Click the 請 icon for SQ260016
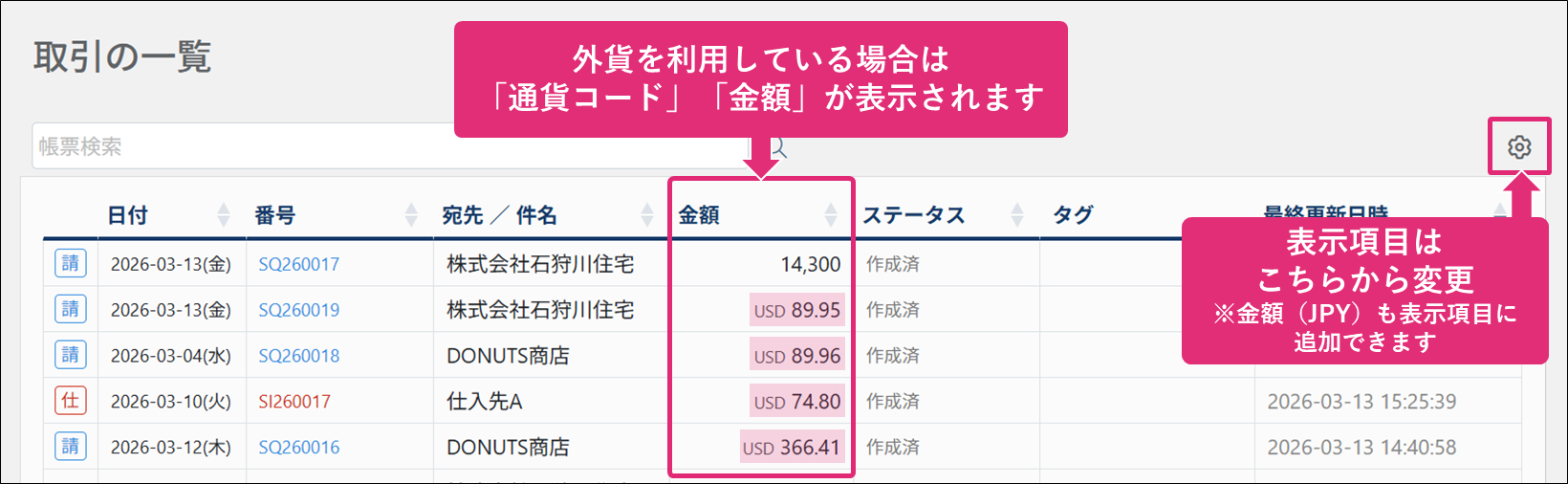 coord(71,447)
